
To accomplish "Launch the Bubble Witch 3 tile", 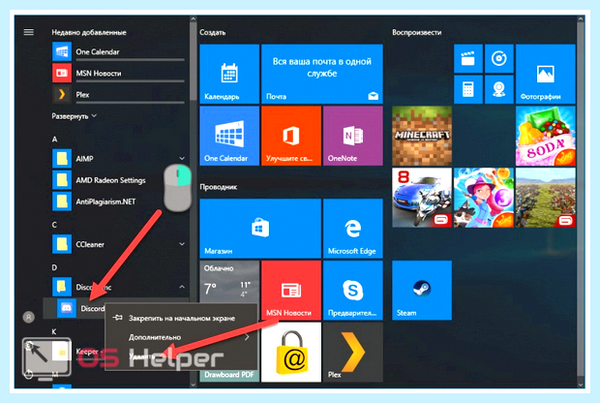I will click(x=484, y=197).
